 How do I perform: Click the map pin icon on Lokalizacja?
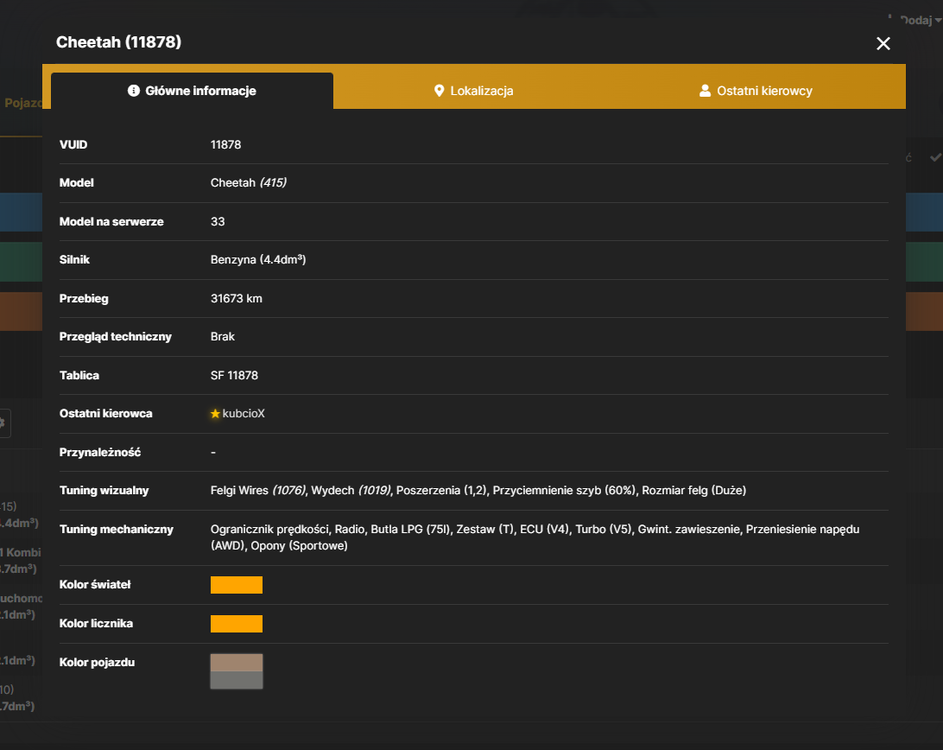tap(439, 91)
